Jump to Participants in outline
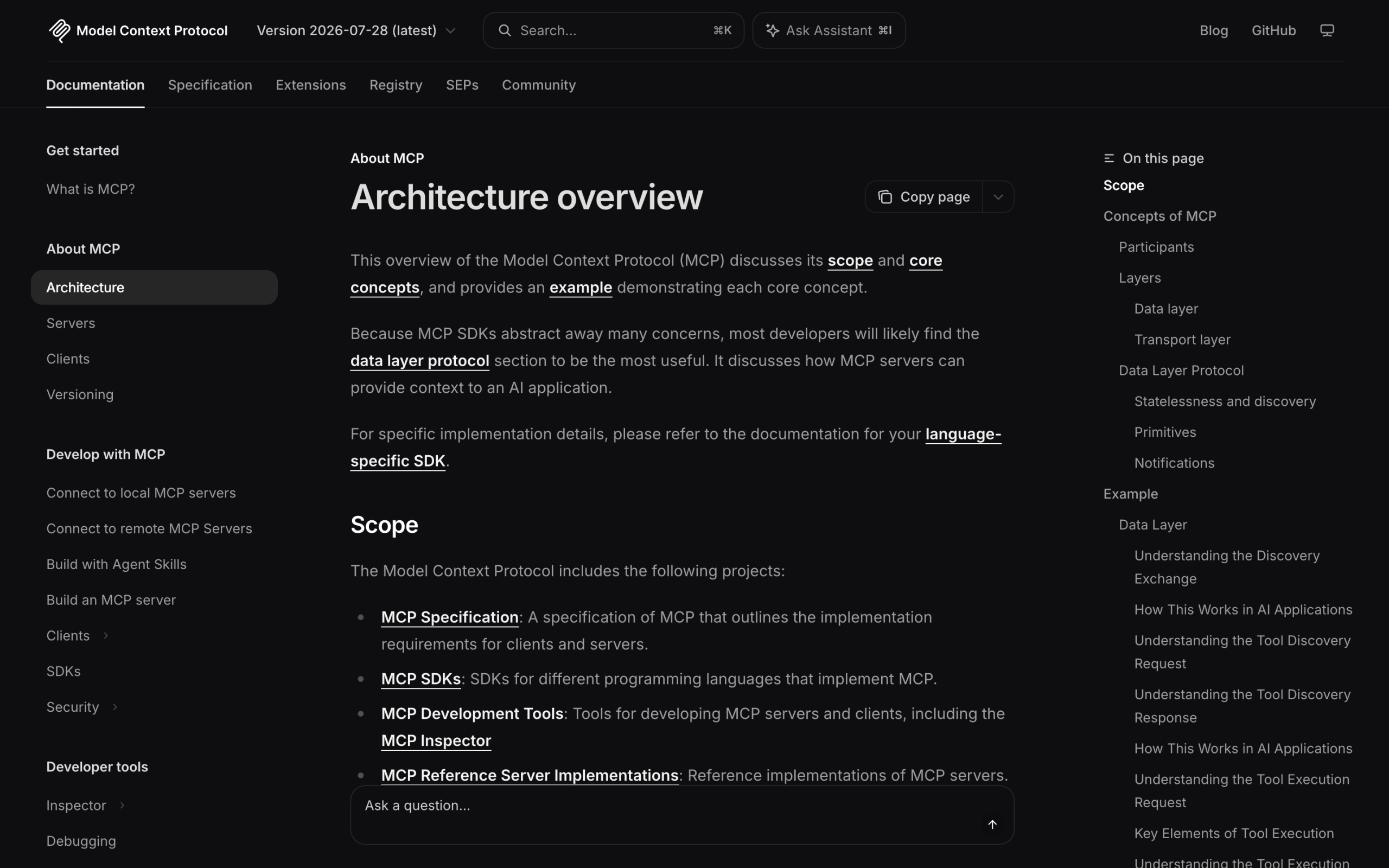 pyautogui.click(x=1156, y=247)
